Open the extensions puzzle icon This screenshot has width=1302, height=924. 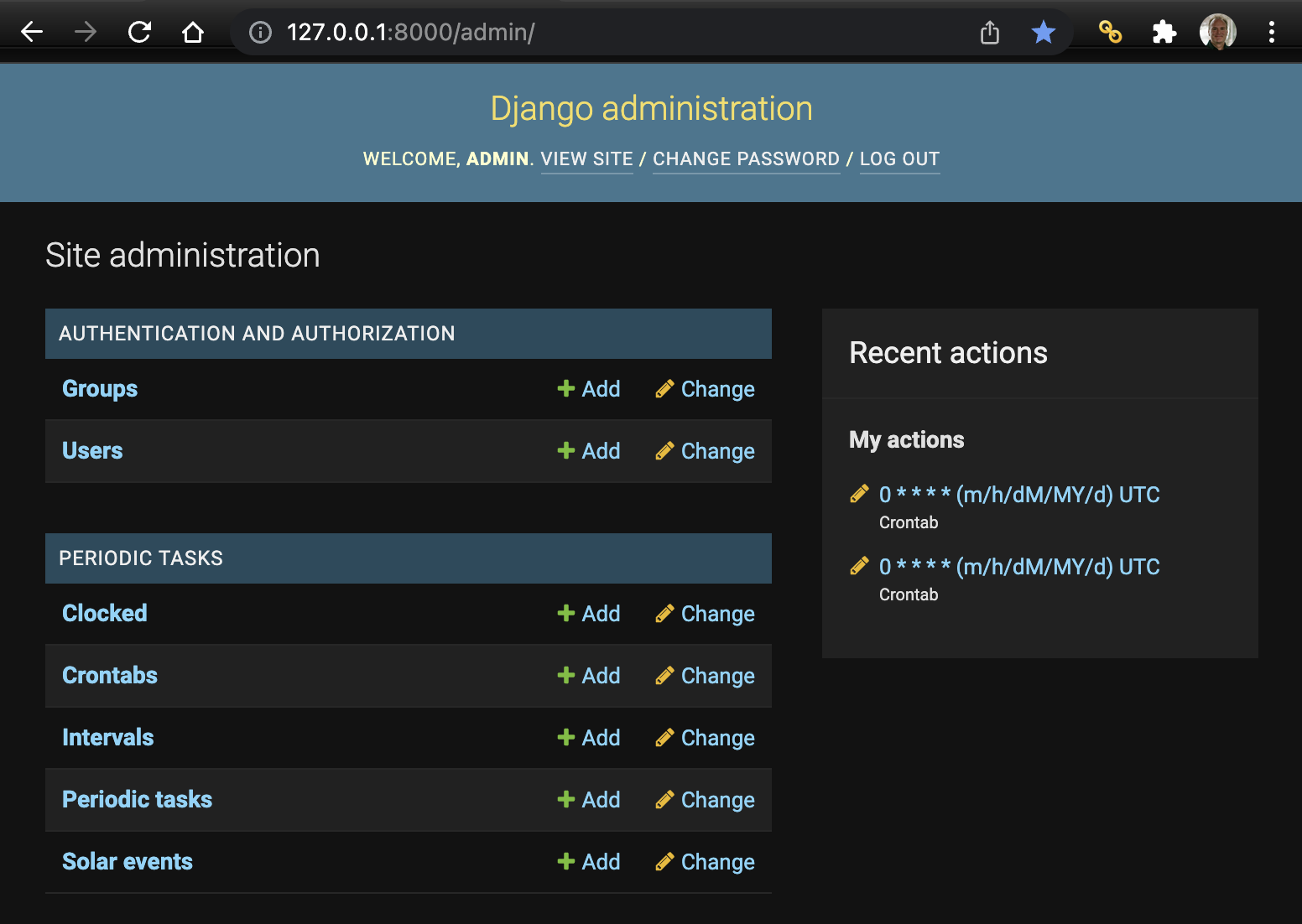click(x=1164, y=32)
